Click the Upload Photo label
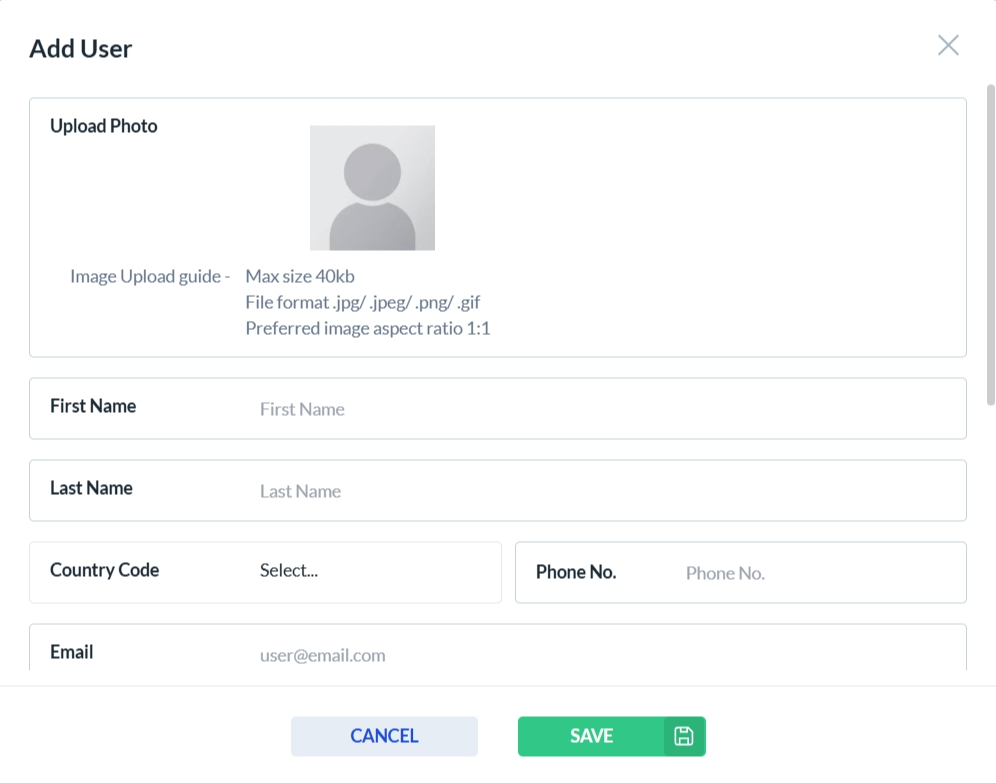The height and width of the screenshot is (783, 996). click(x=104, y=126)
